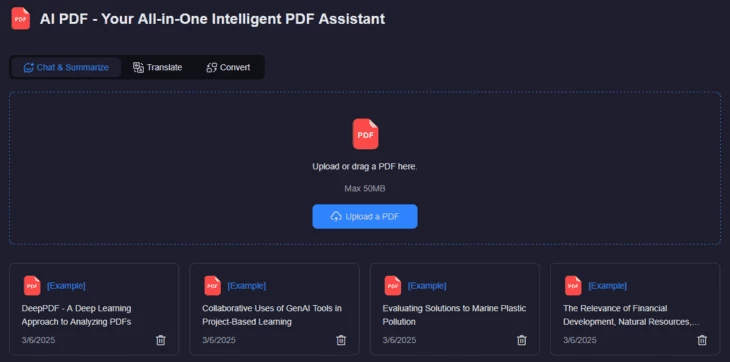The image size is (730, 362).
Task: Open Collaborative Uses of GenAI Tools example
Action: pos(272,315)
